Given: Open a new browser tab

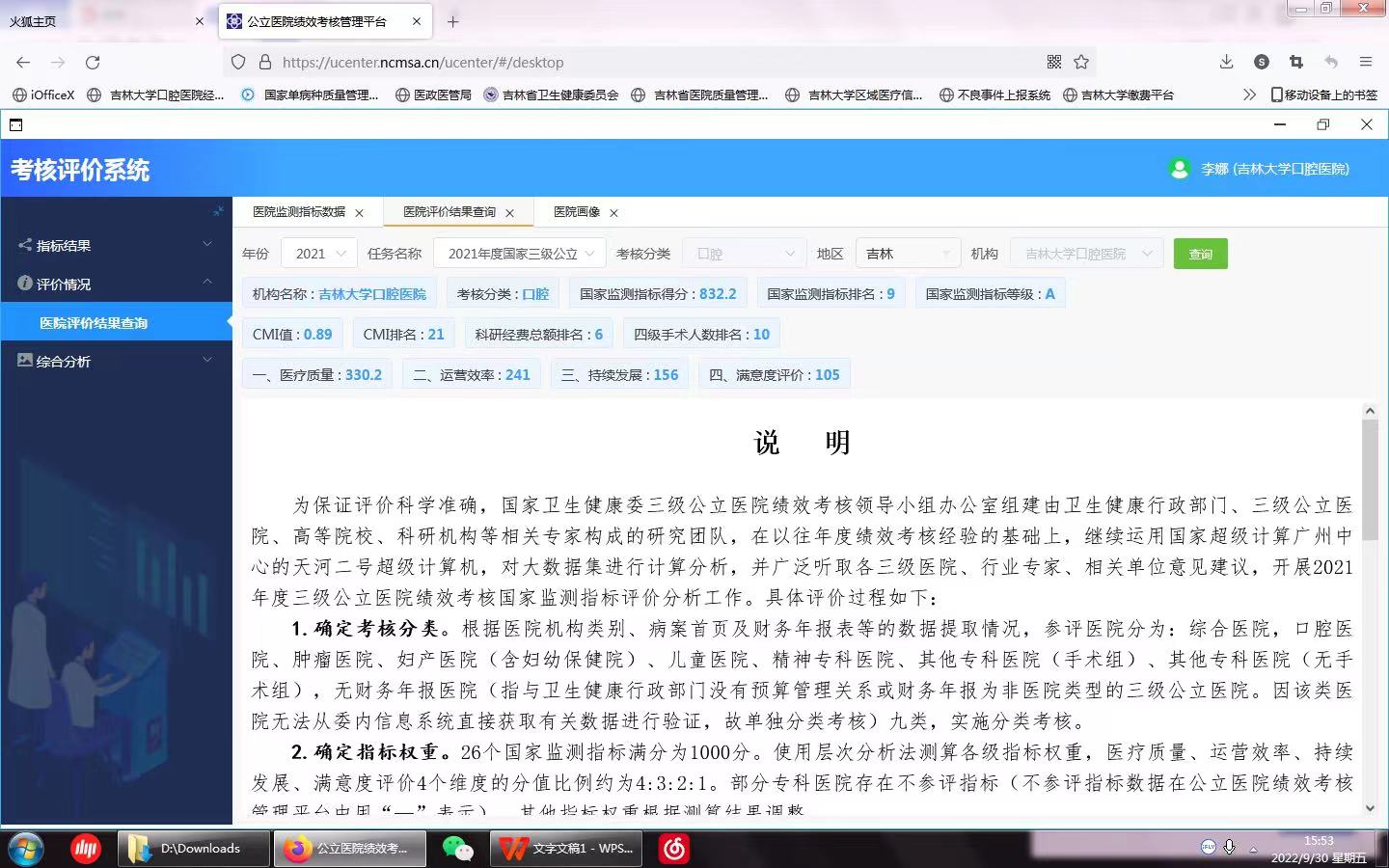Looking at the screenshot, I should tap(452, 21).
